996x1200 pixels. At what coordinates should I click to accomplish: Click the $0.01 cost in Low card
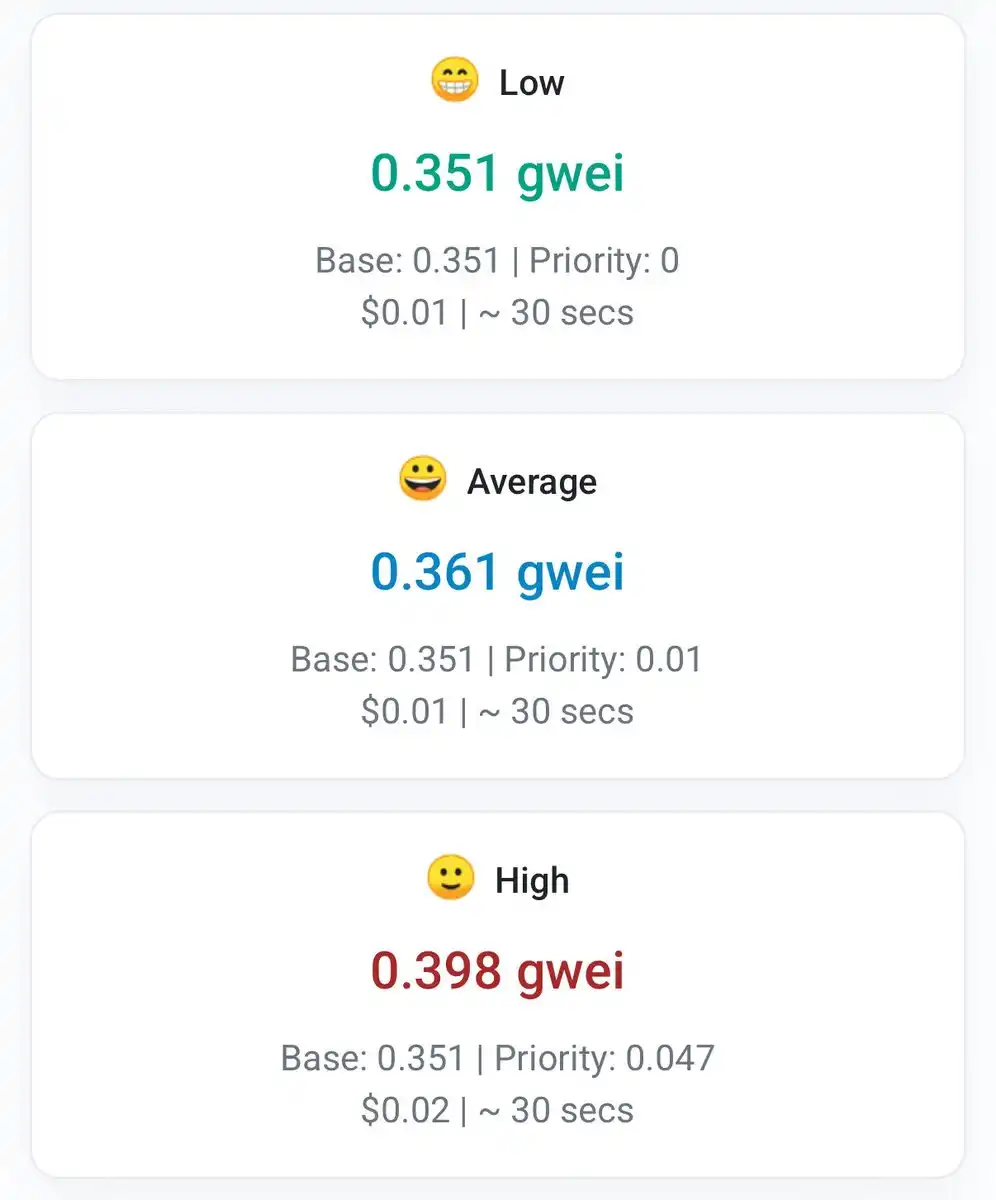pyautogui.click(x=404, y=313)
